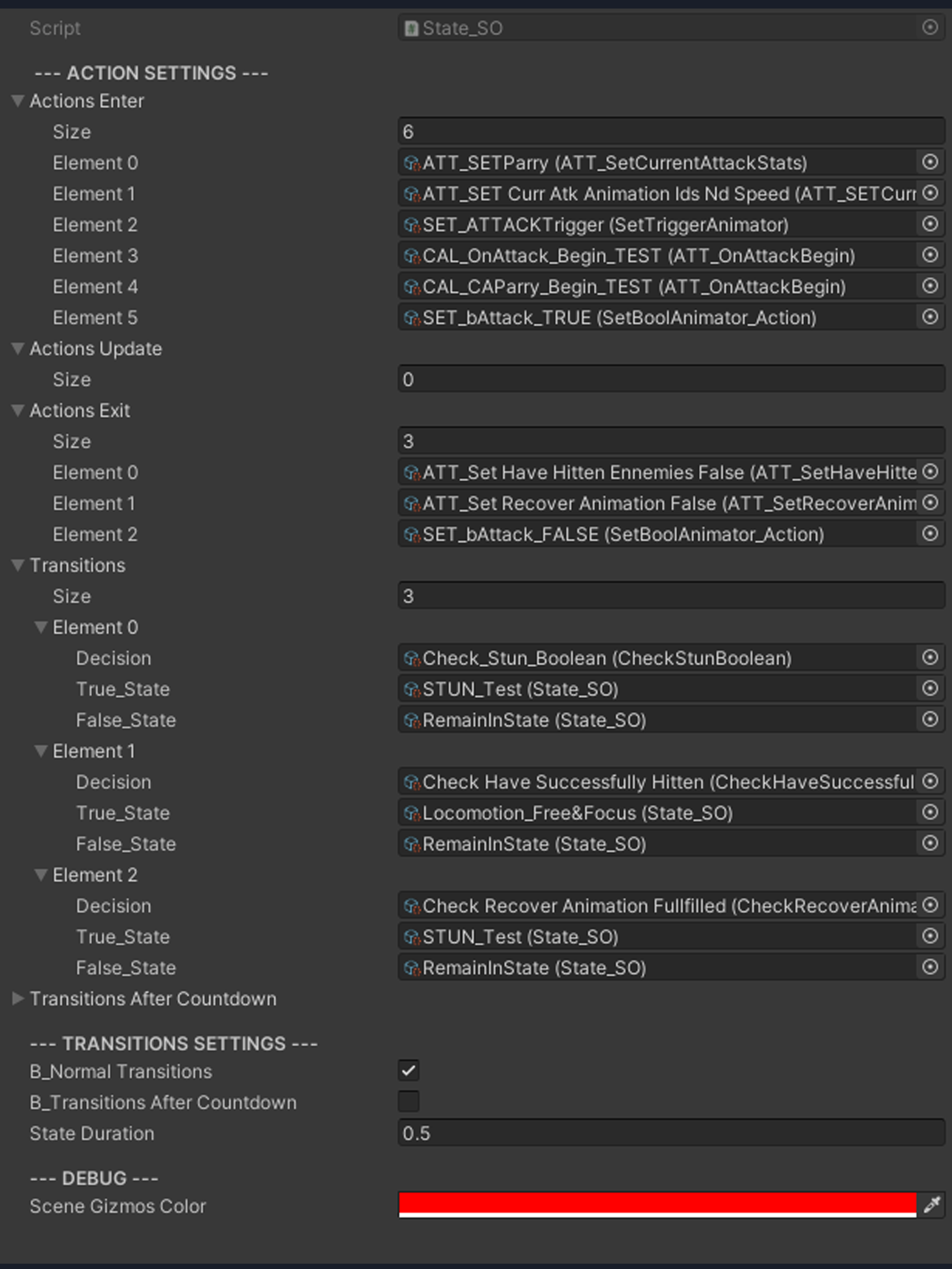This screenshot has width=952, height=1269.
Task: Click object picker beside ATT_SETParry element
Action: tap(930, 162)
